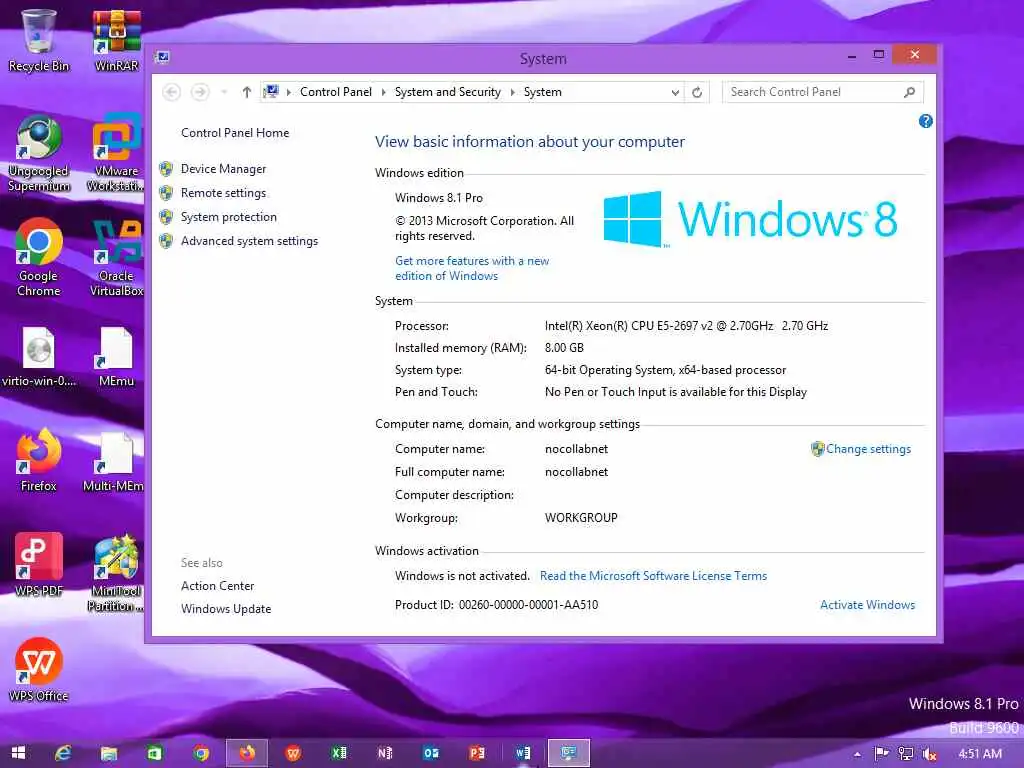Select System and Security in the breadcrumb
This screenshot has width=1024, height=768.
[x=448, y=92]
